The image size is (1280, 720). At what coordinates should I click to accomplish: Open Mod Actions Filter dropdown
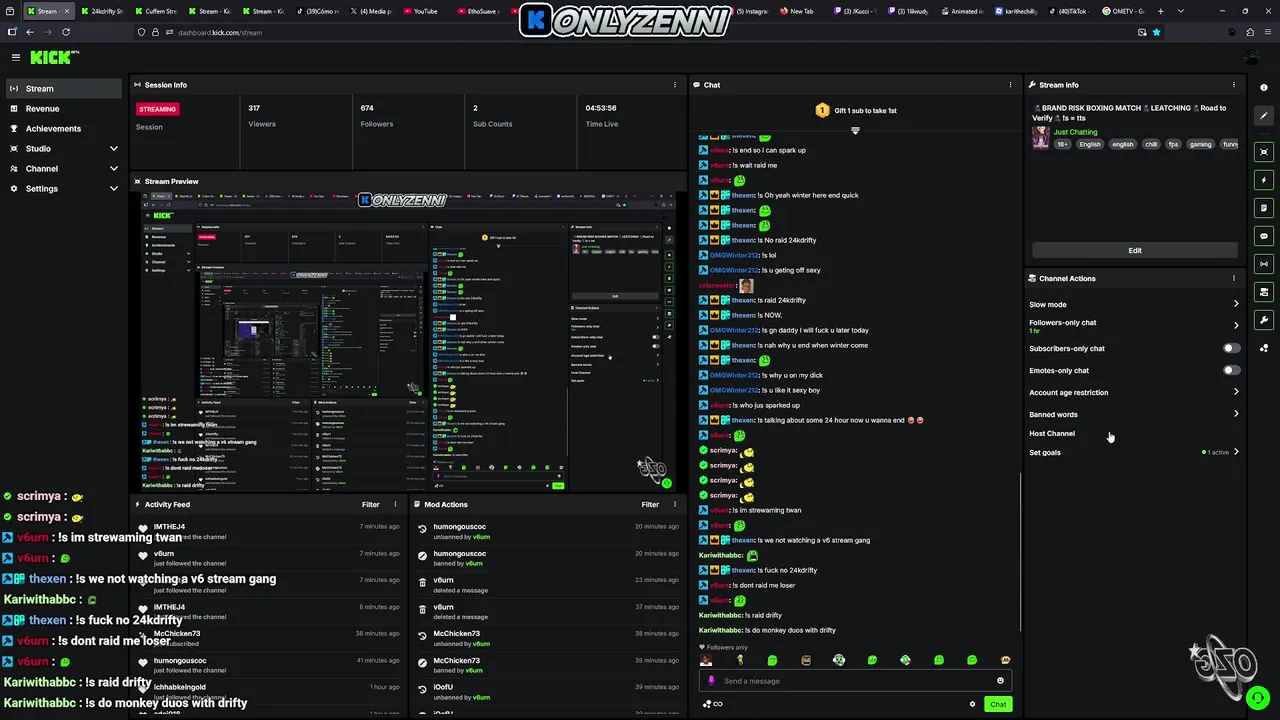click(x=650, y=504)
